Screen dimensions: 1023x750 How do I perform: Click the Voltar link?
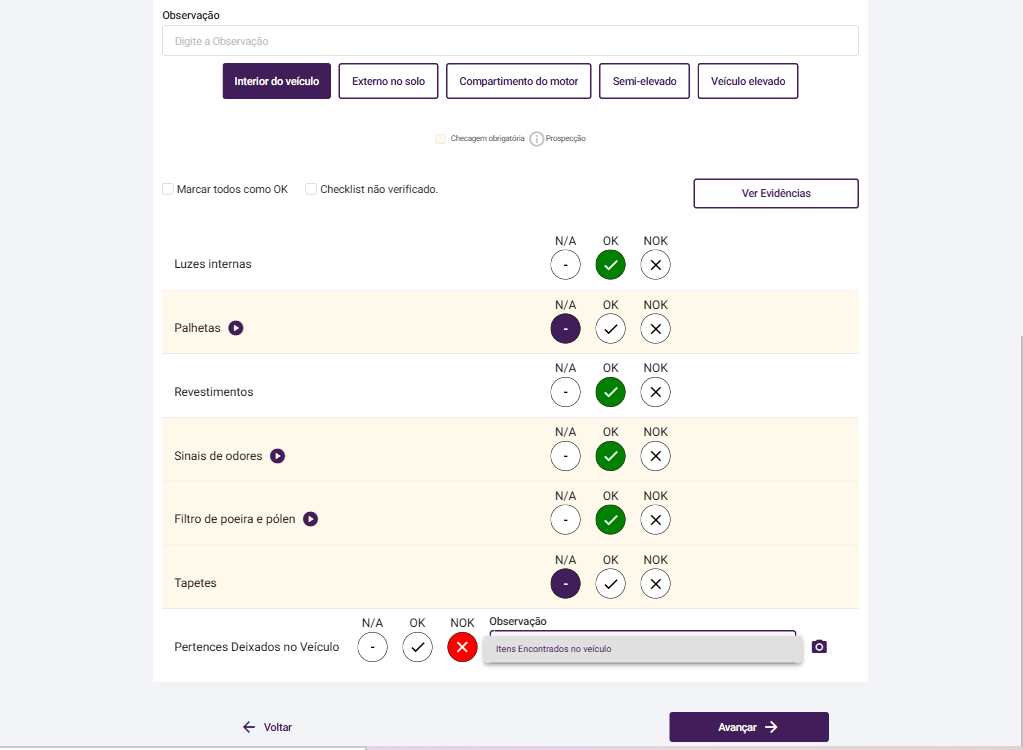coord(267,727)
